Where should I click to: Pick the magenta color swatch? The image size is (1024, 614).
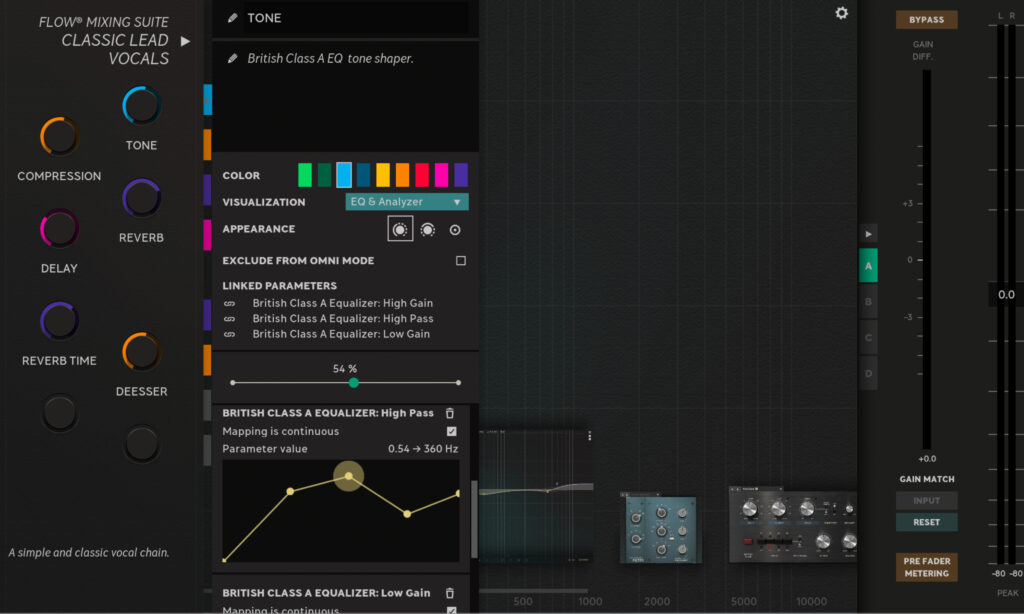[441, 175]
